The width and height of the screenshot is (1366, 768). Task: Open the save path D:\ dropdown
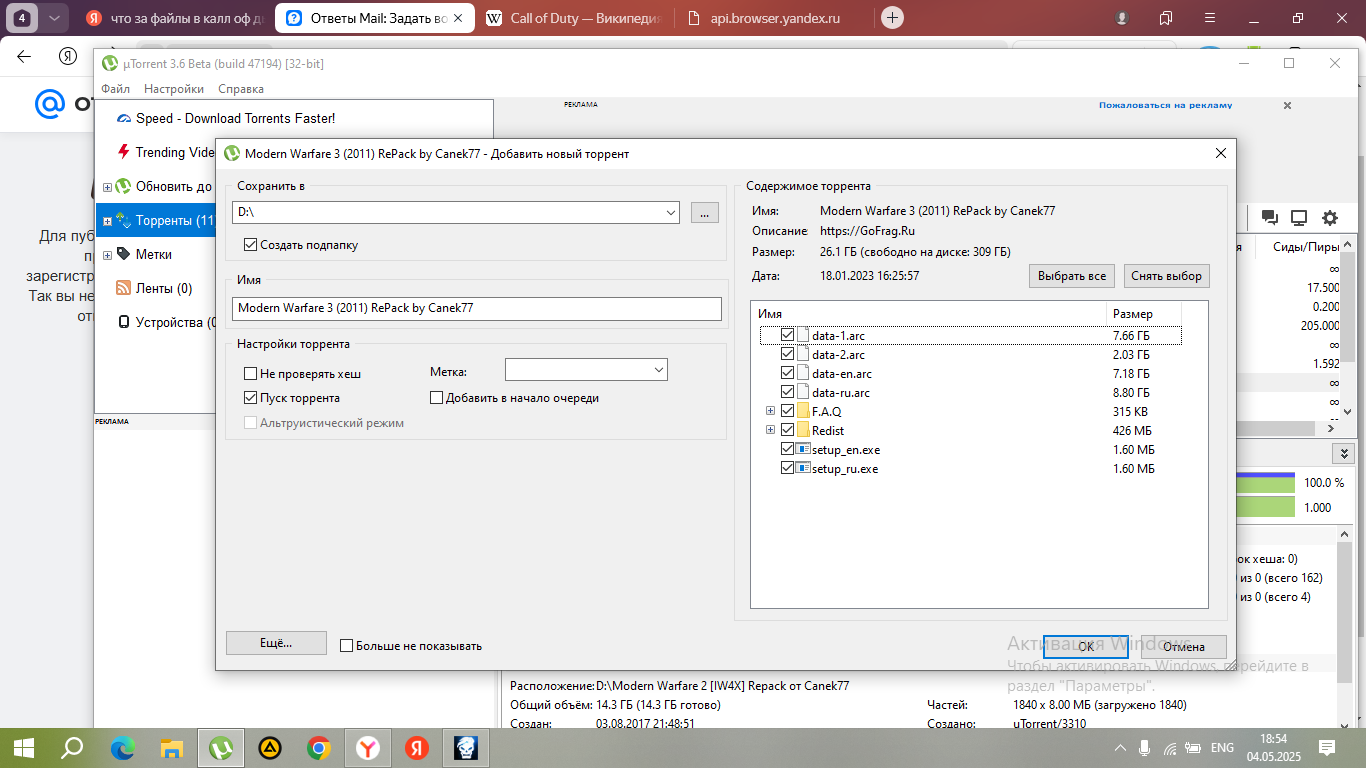coord(670,212)
